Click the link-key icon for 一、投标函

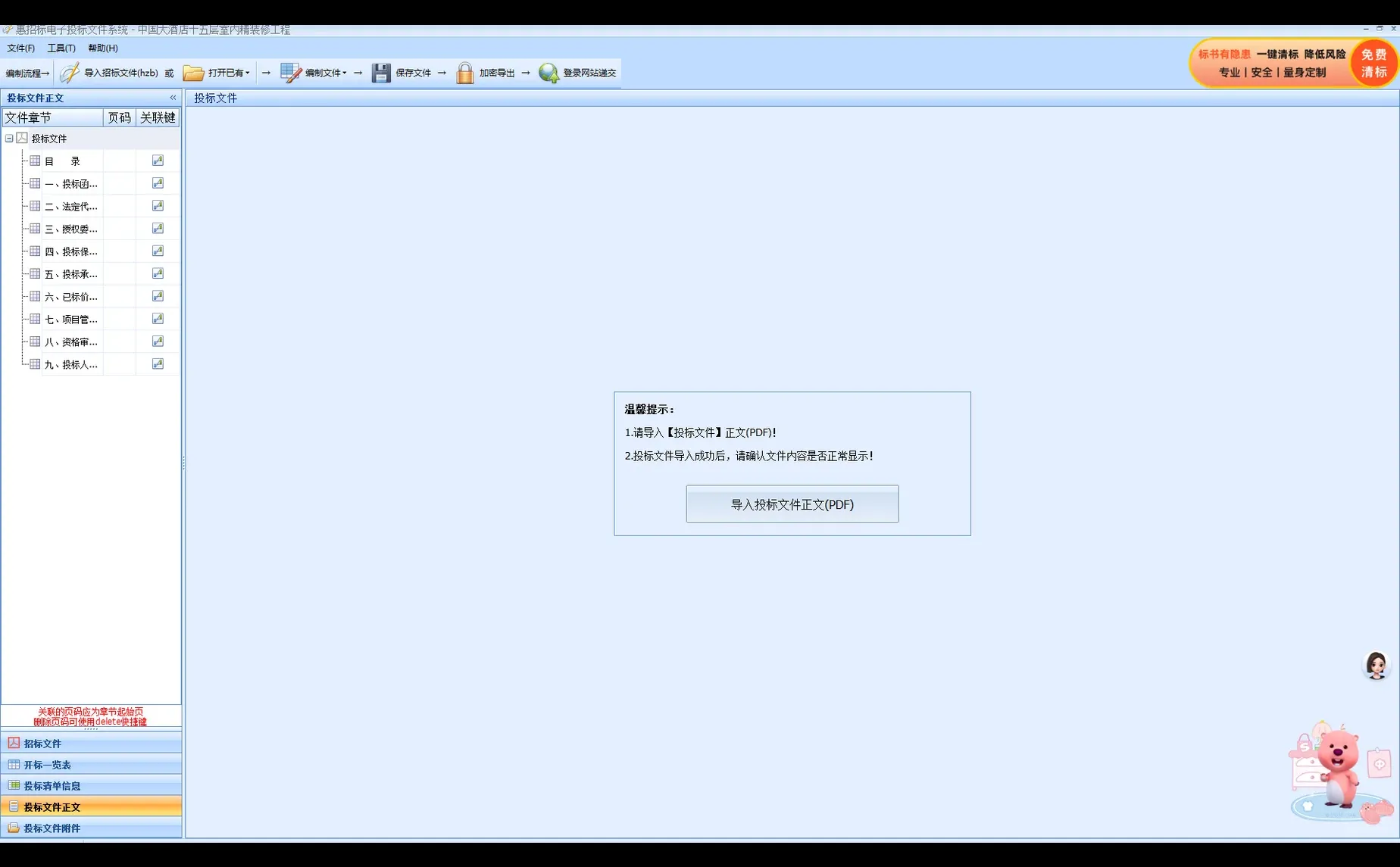pos(158,183)
